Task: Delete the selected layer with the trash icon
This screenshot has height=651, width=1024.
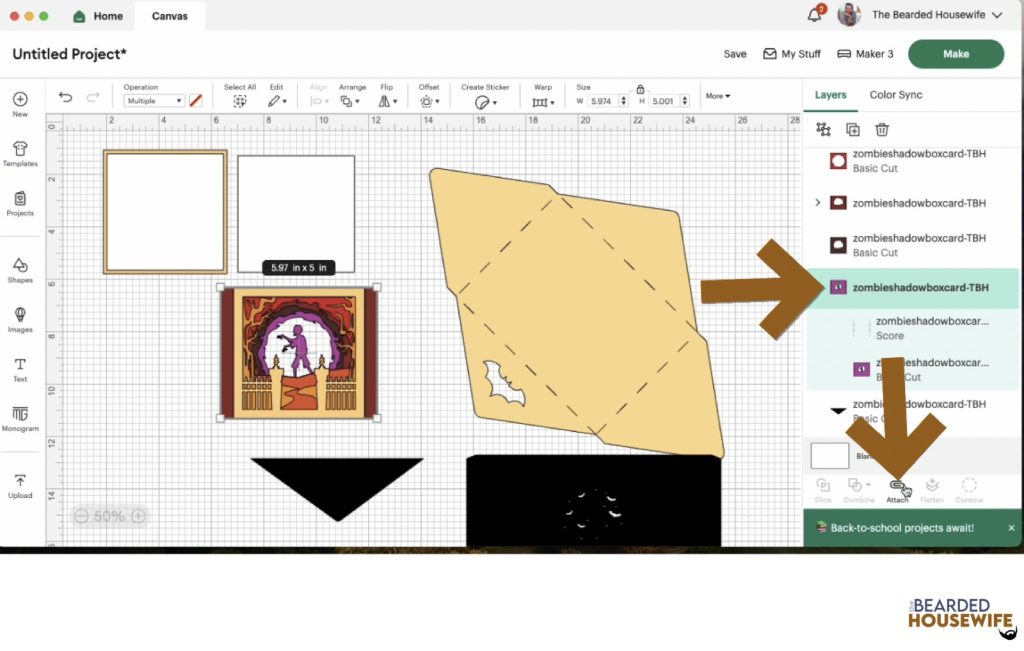Action: pyautogui.click(x=881, y=129)
